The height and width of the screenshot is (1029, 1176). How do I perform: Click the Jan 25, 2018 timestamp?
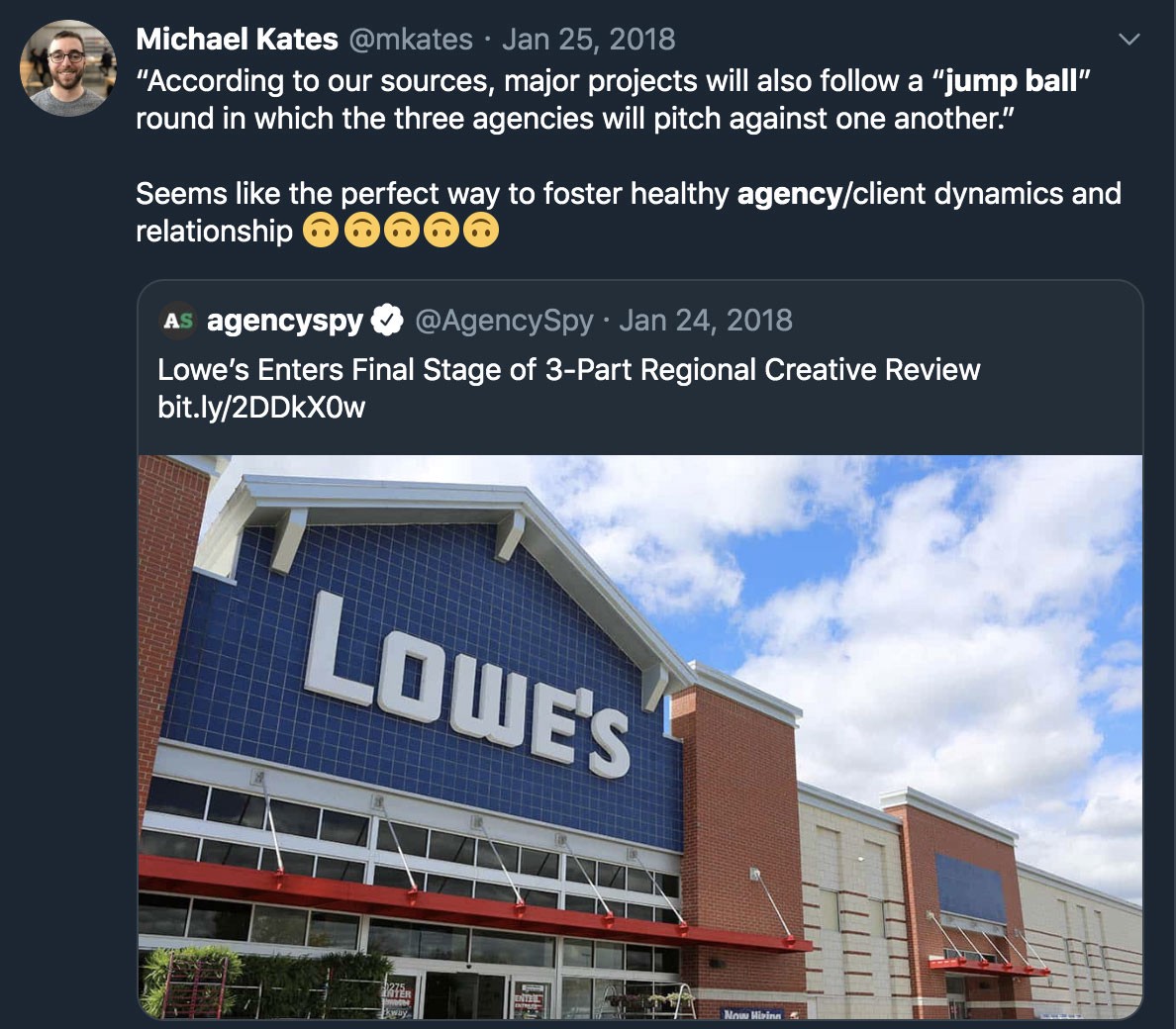pyautogui.click(x=589, y=39)
